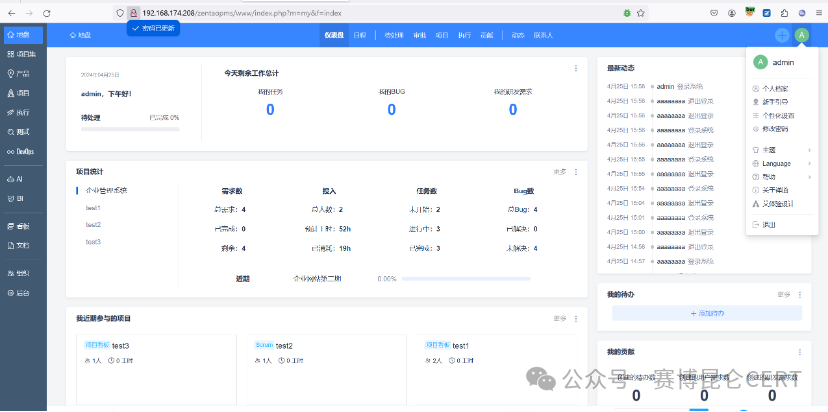The width and height of the screenshot is (828, 412).
Task: Open the test1 project card
Action: coord(496,369)
